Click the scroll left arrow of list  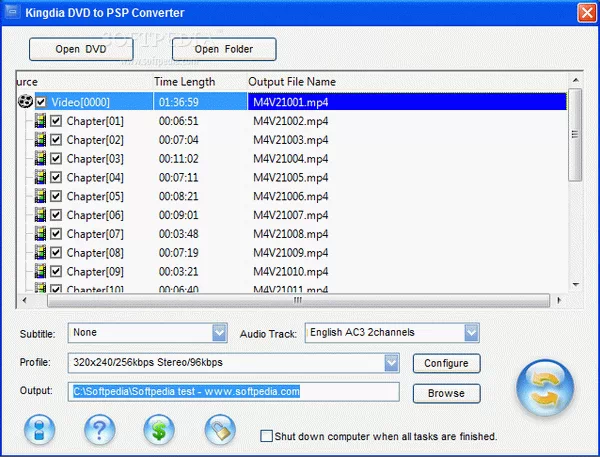24,300
